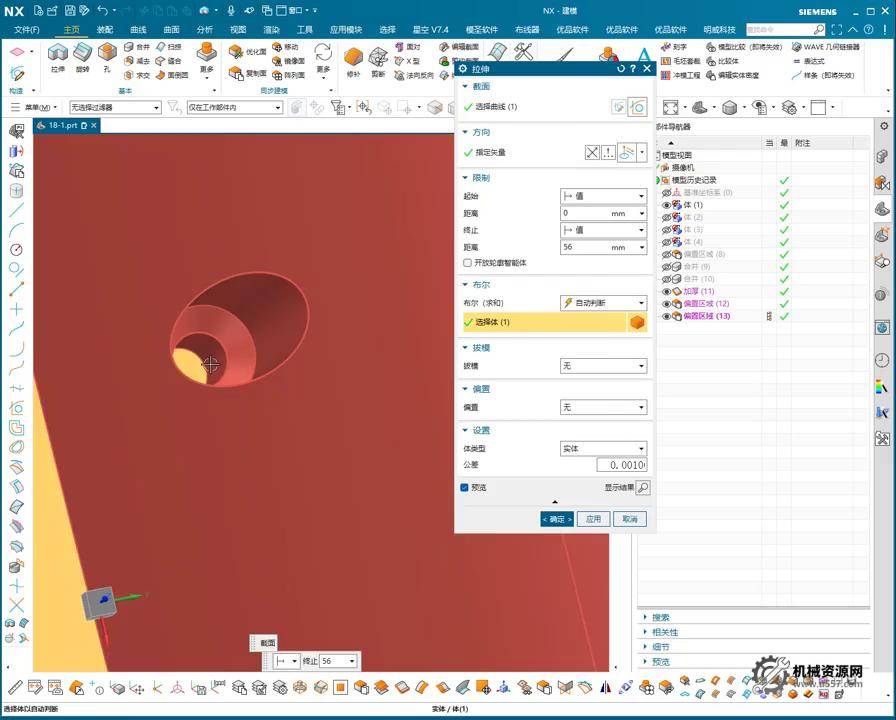Expand the 相关性 section in navigator
This screenshot has height=720, width=896.
coord(665,632)
